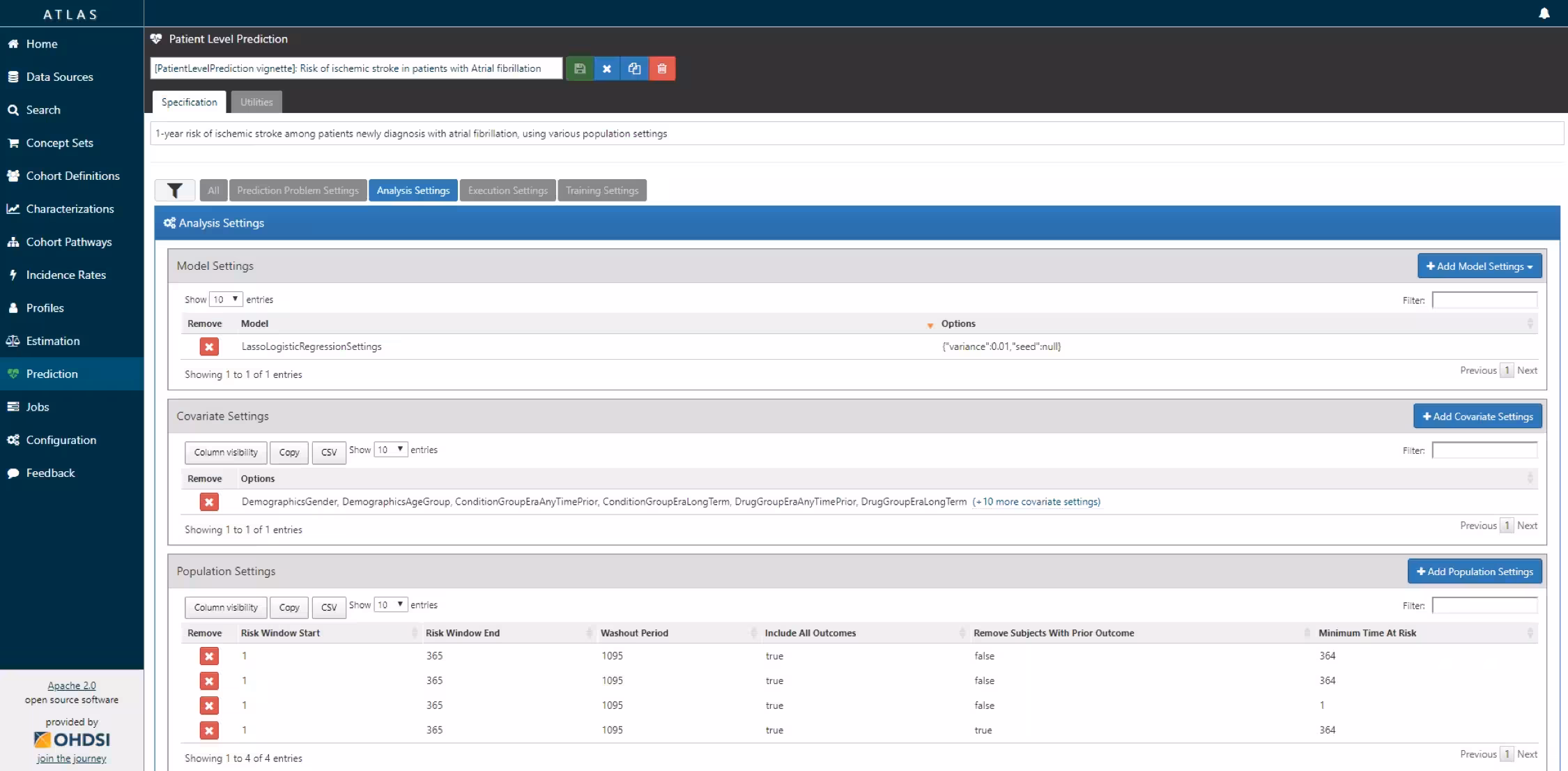The height and width of the screenshot is (771, 1568).
Task: Open the Model Settings entries count dropdown
Action: tap(226, 299)
